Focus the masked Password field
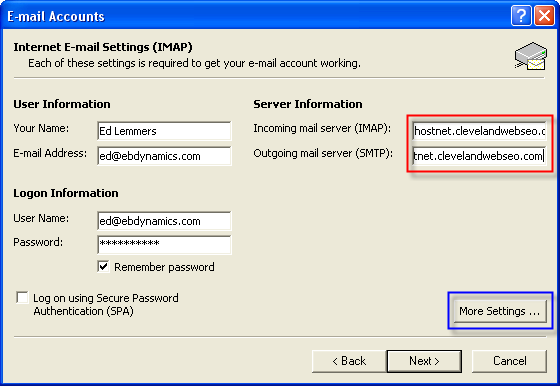 (164, 245)
